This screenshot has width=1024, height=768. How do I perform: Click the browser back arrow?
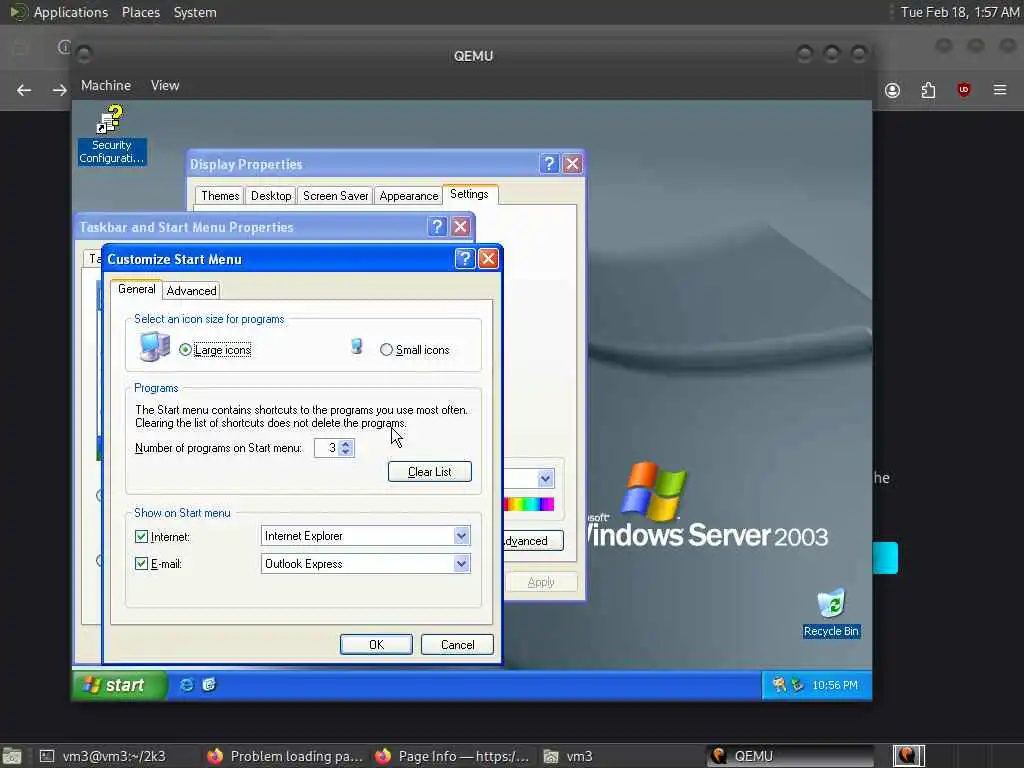(24, 90)
